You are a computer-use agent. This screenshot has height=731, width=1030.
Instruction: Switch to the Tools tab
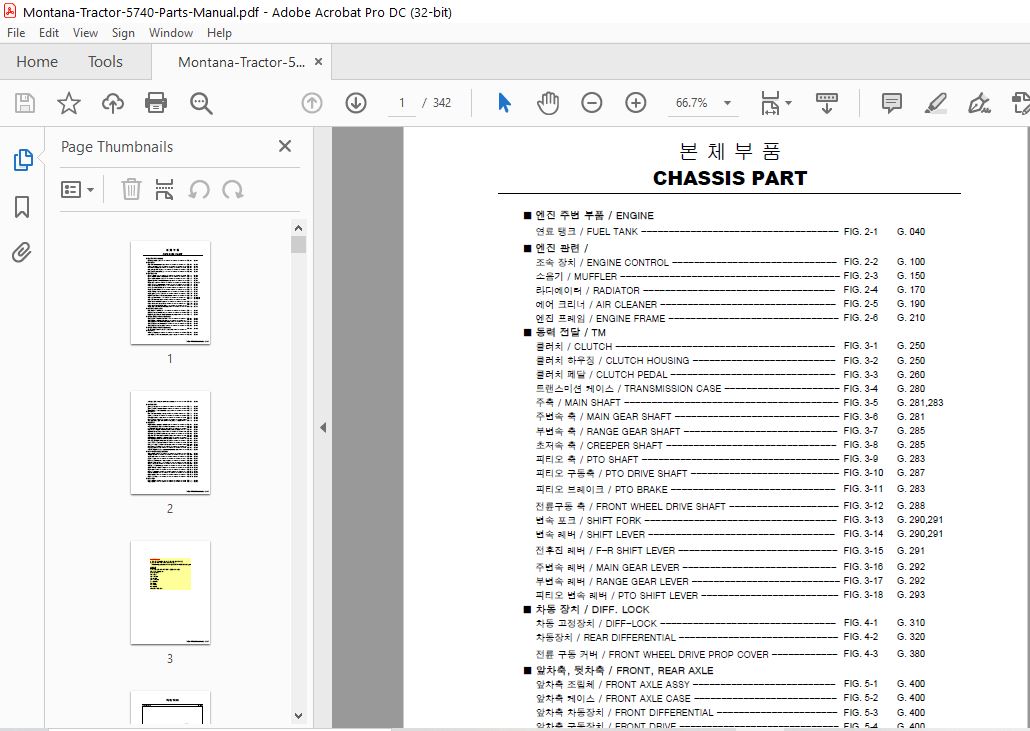[x=105, y=62]
